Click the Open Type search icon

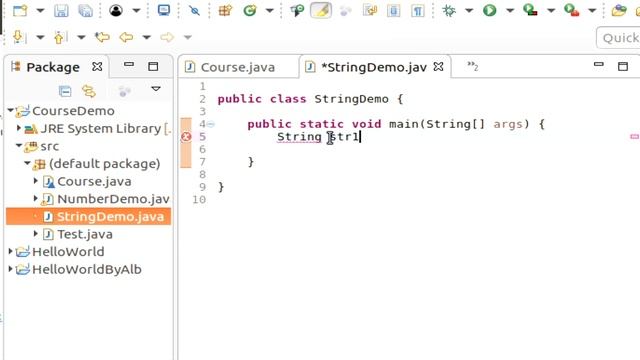297,10
